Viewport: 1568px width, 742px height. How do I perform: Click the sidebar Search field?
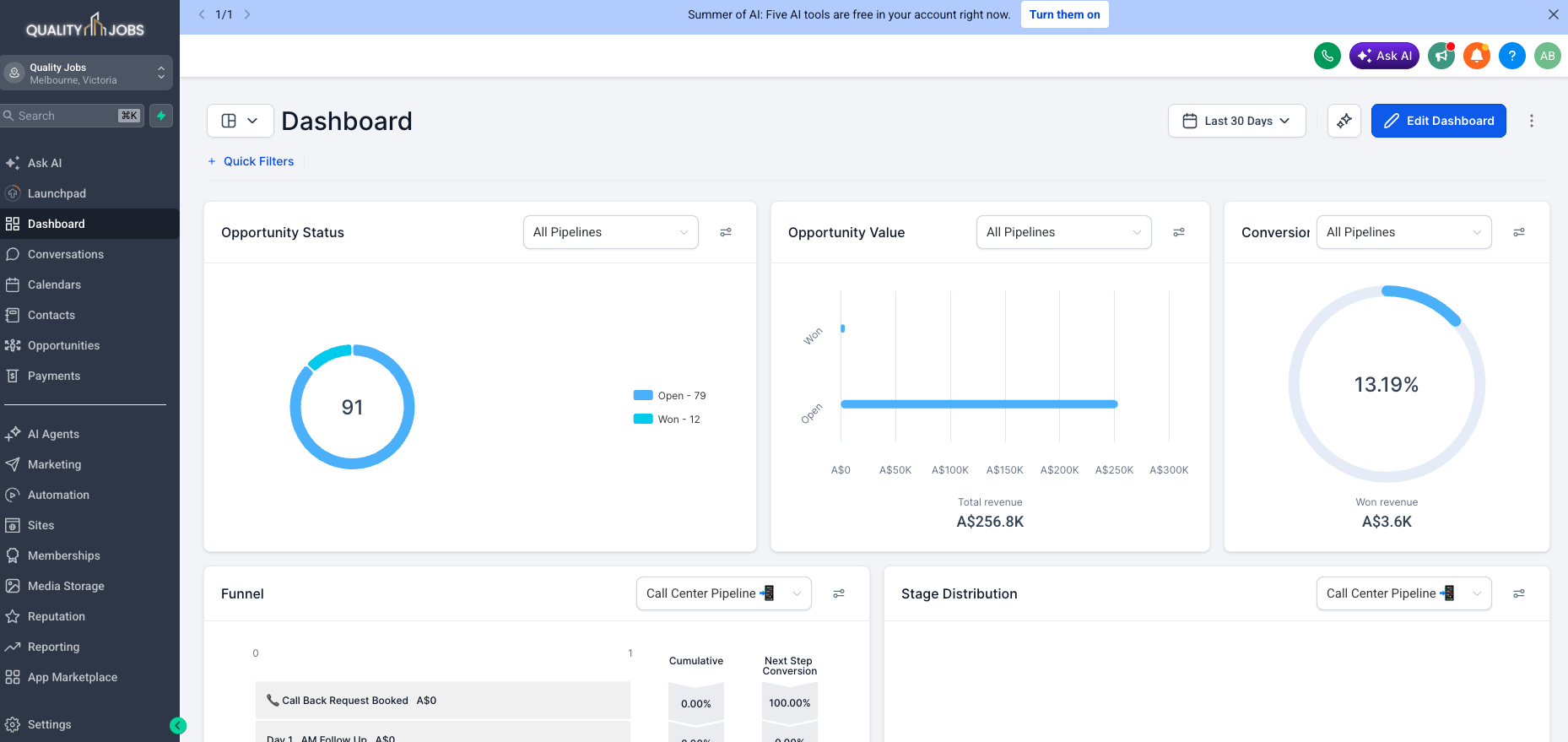coord(73,116)
